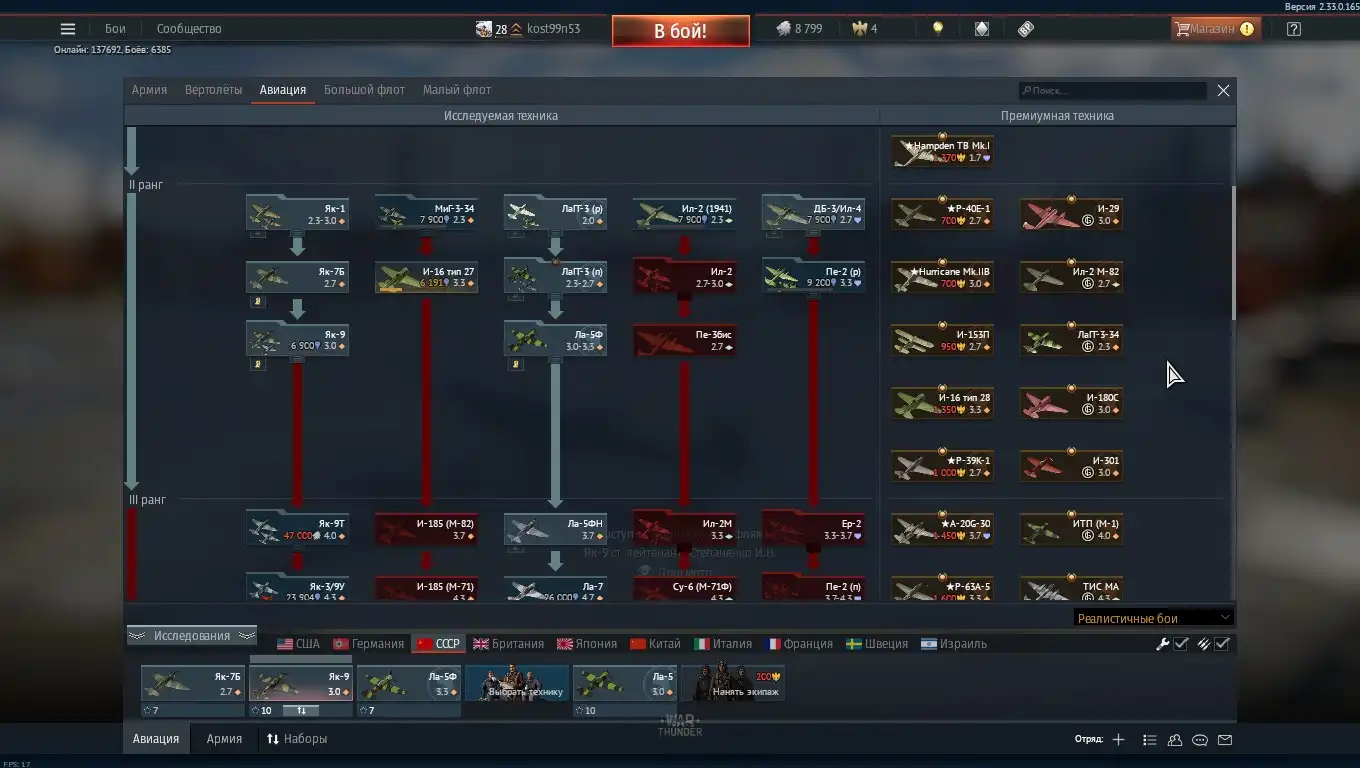Select premium P-40E-1 card
Image resolution: width=1360 pixels, height=768 pixels.
(x=942, y=214)
